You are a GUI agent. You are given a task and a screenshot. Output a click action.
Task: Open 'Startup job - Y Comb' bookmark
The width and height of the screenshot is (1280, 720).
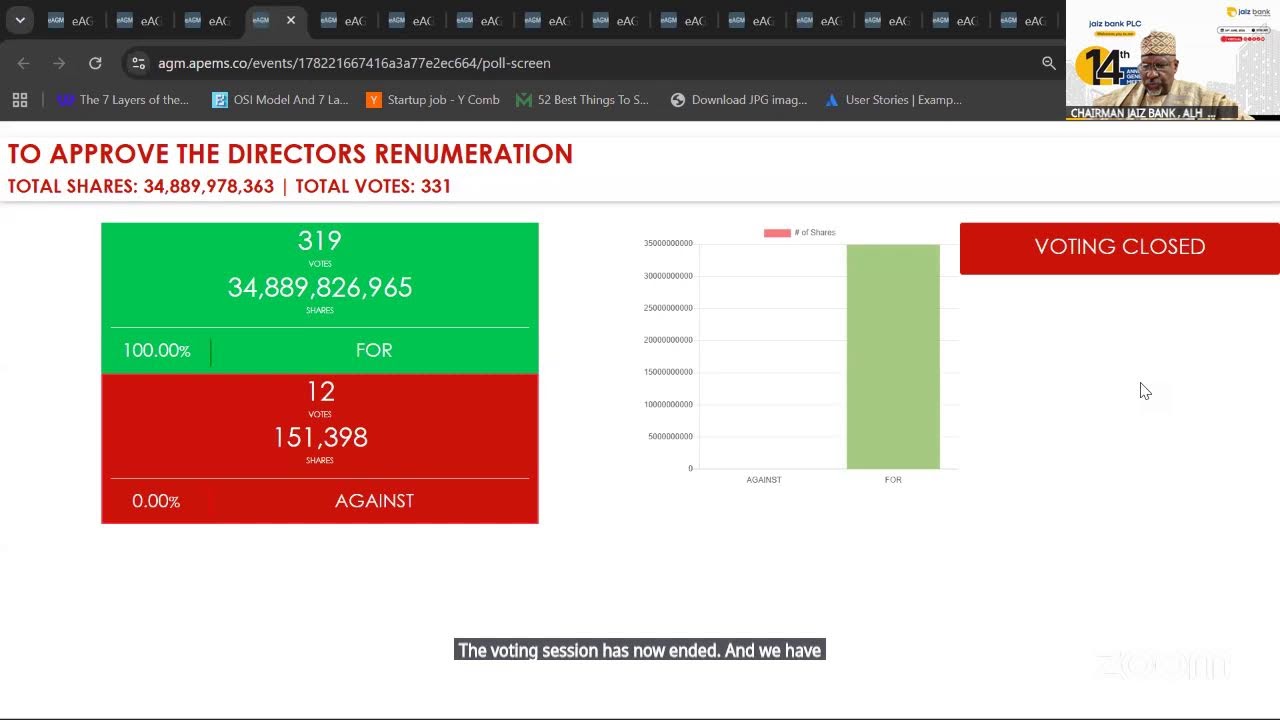[433, 100]
